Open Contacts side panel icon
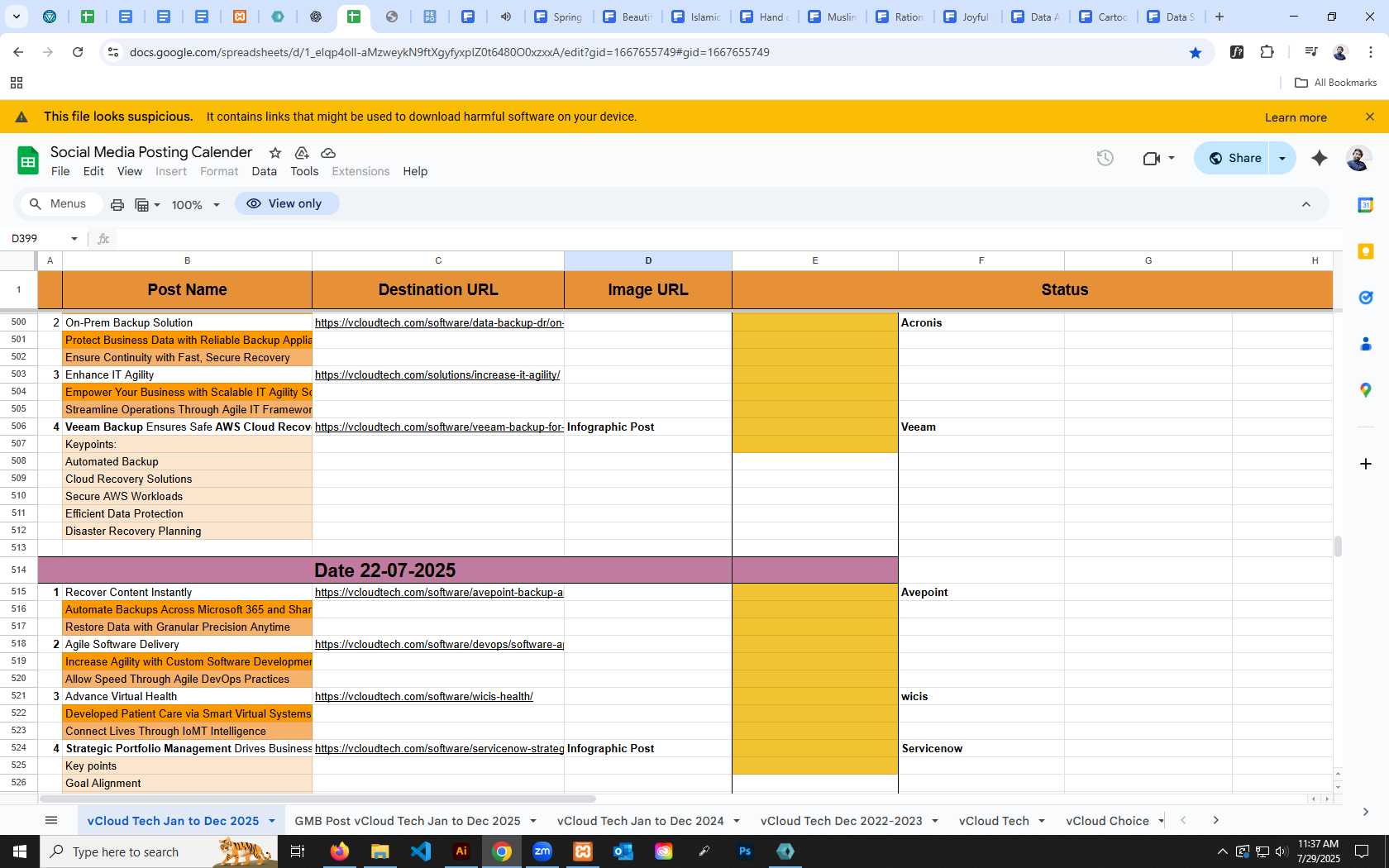The height and width of the screenshot is (868, 1389). (1366, 344)
